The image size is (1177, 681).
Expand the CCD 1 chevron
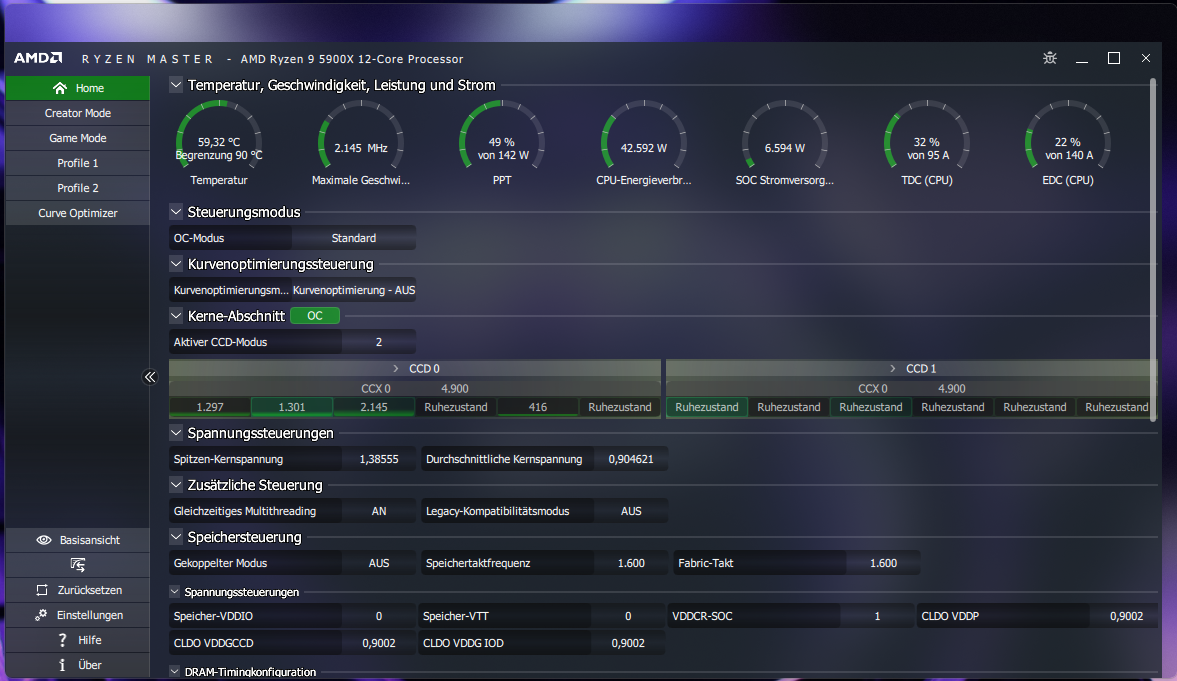pyautogui.click(x=893, y=369)
